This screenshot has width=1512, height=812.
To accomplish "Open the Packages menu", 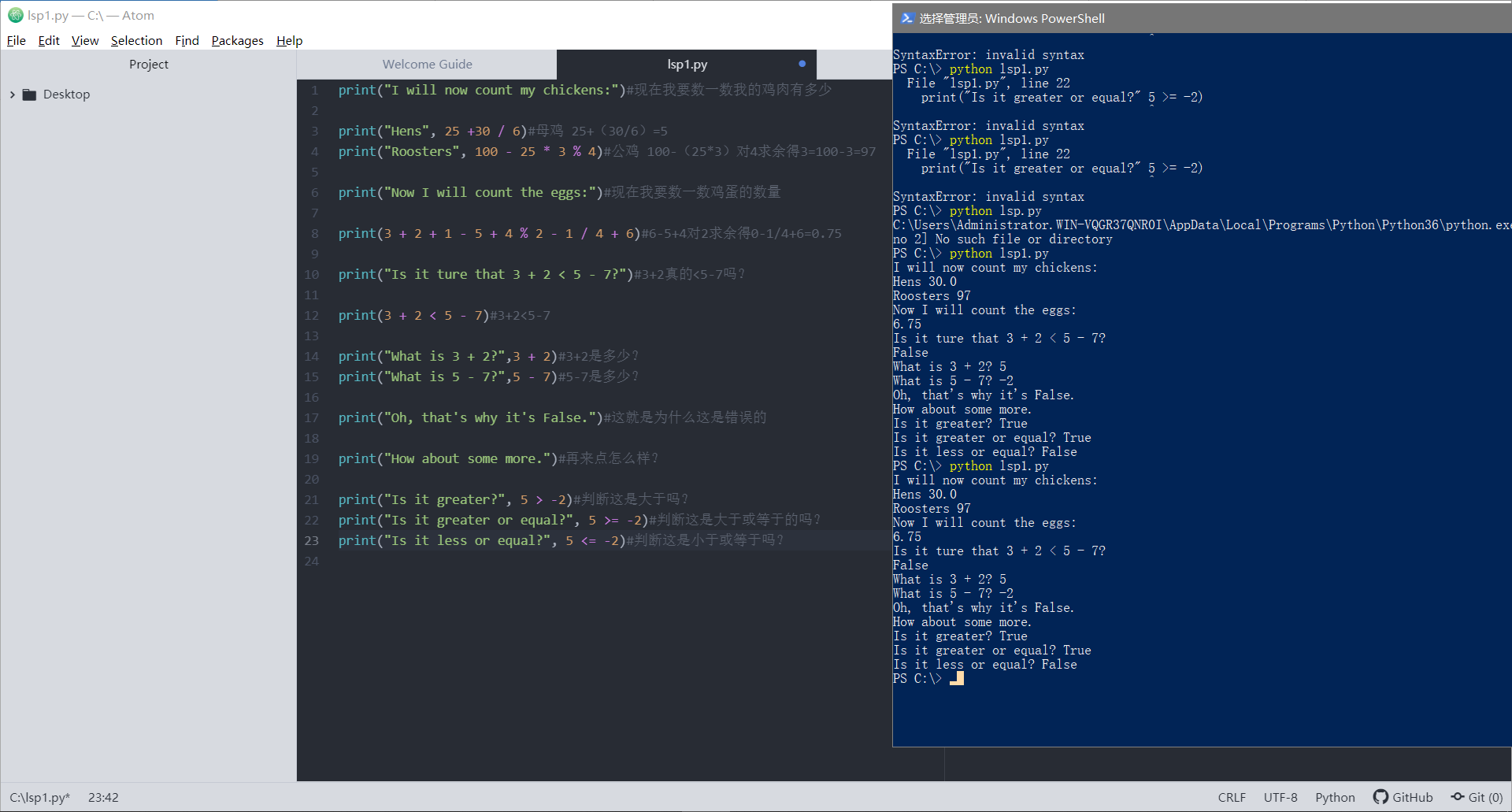I will coord(237,41).
